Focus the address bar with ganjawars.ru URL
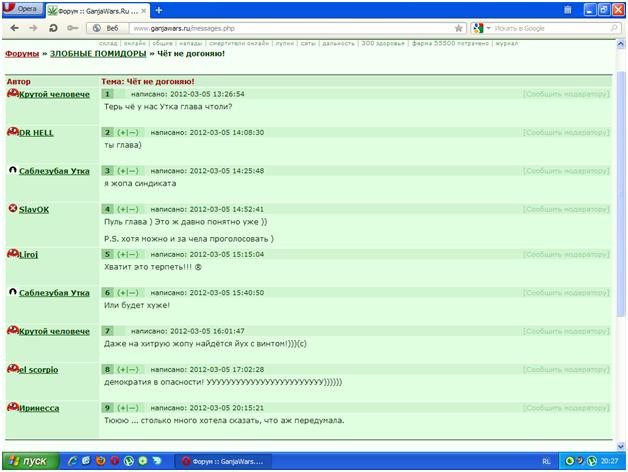The width and height of the screenshot is (628, 472). pos(292,28)
